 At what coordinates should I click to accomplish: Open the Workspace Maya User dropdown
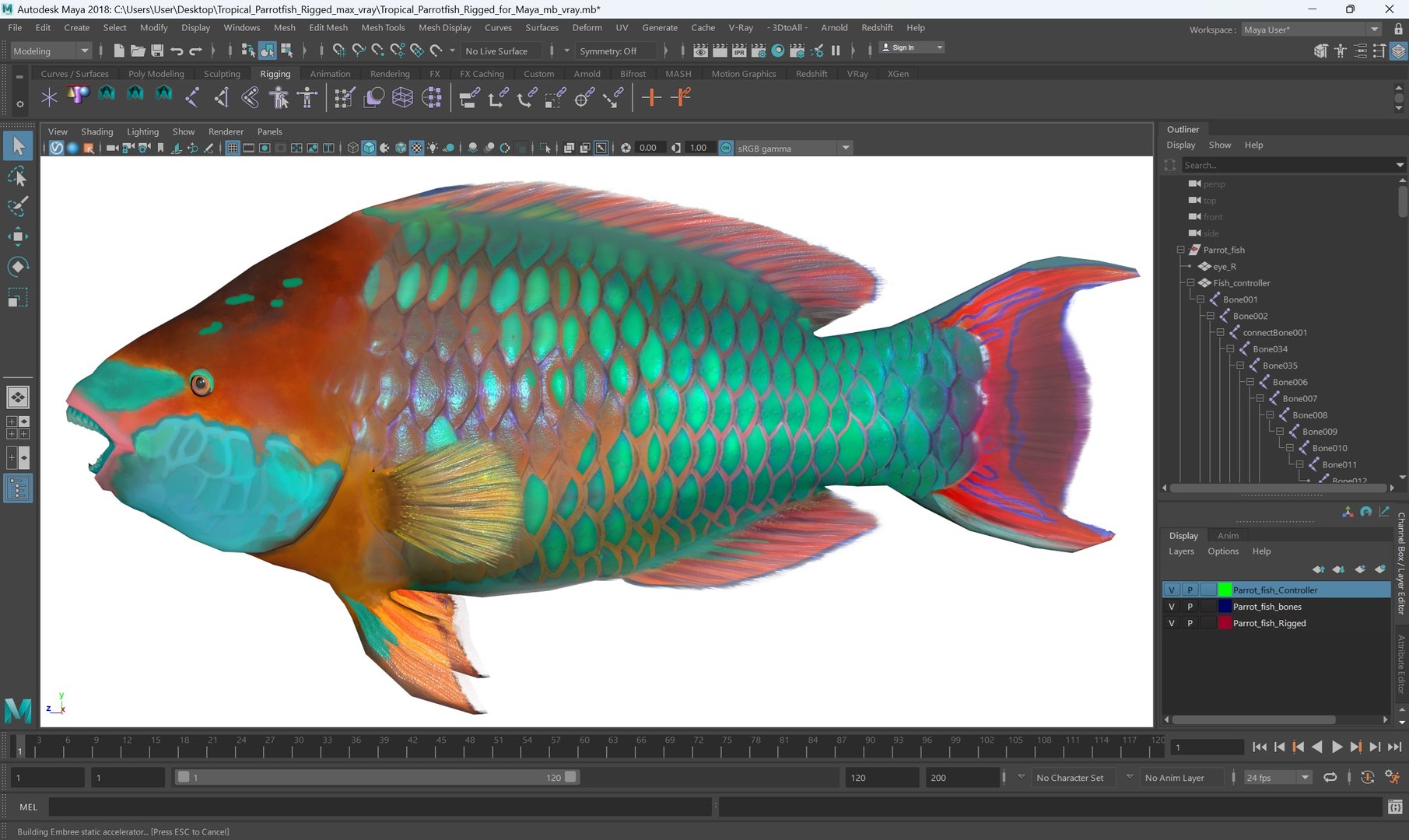pyautogui.click(x=1311, y=30)
